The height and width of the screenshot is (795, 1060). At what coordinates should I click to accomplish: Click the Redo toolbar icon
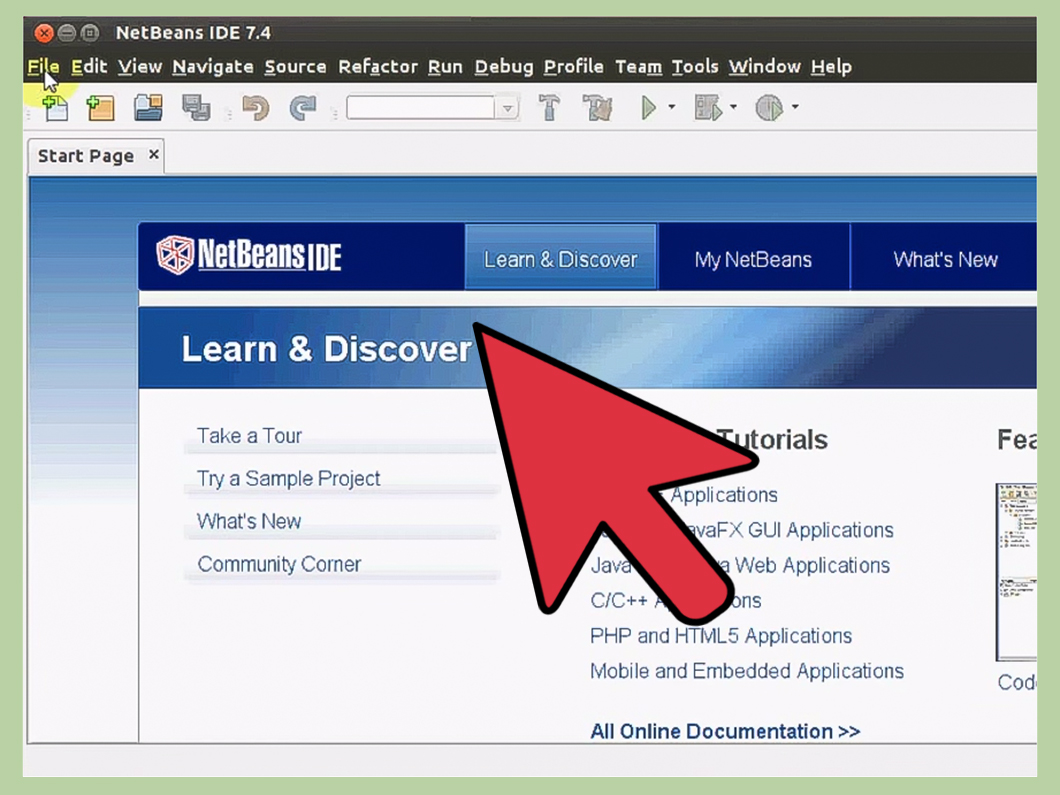pos(303,107)
